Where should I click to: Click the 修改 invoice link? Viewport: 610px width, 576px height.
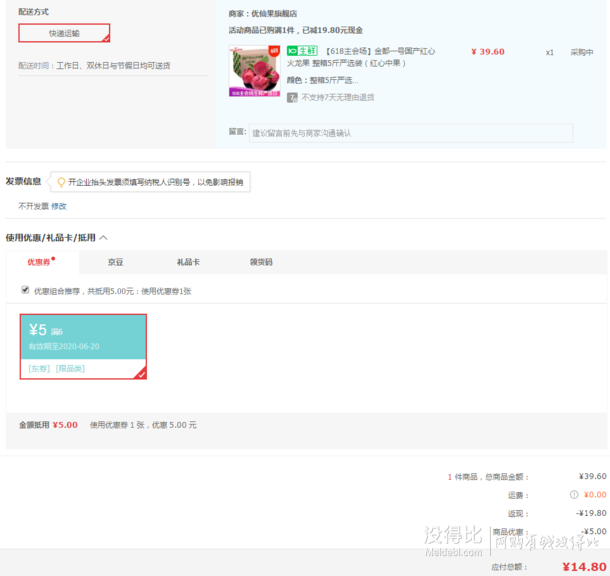click(59, 206)
